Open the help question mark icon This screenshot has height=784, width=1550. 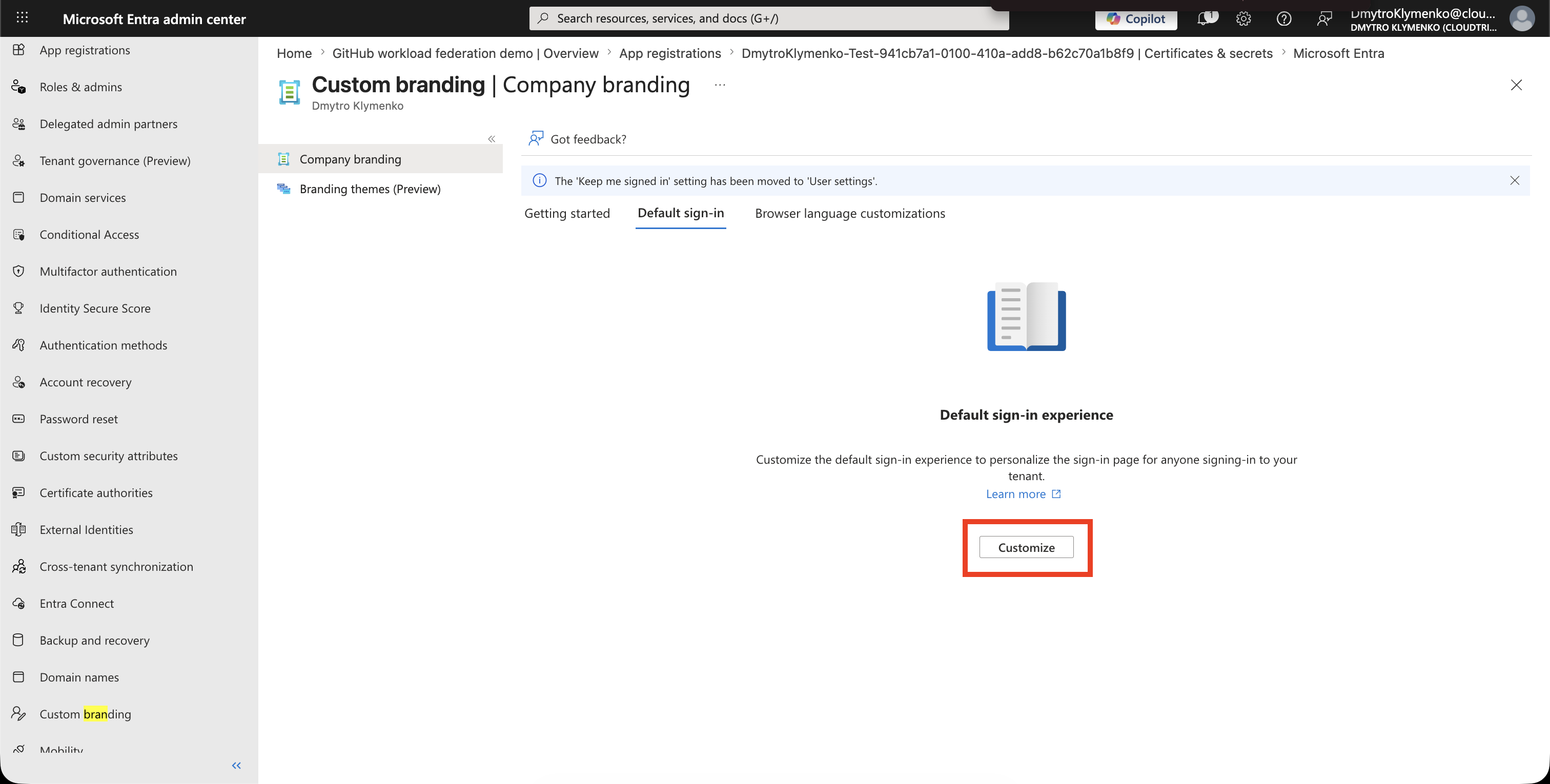(1283, 18)
